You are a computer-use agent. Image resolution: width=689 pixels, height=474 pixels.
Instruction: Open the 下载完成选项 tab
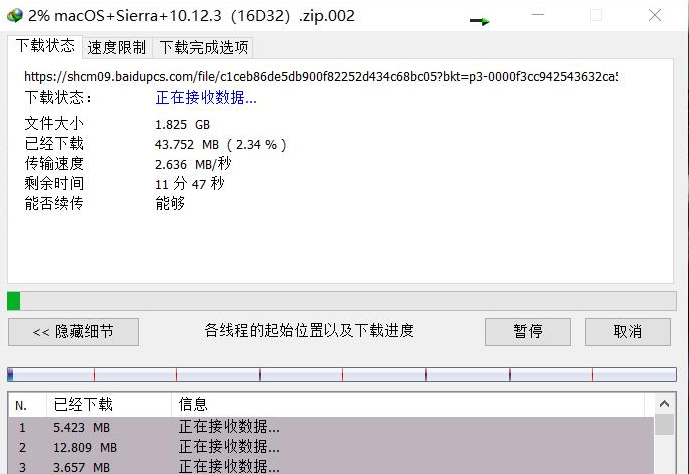point(203,47)
